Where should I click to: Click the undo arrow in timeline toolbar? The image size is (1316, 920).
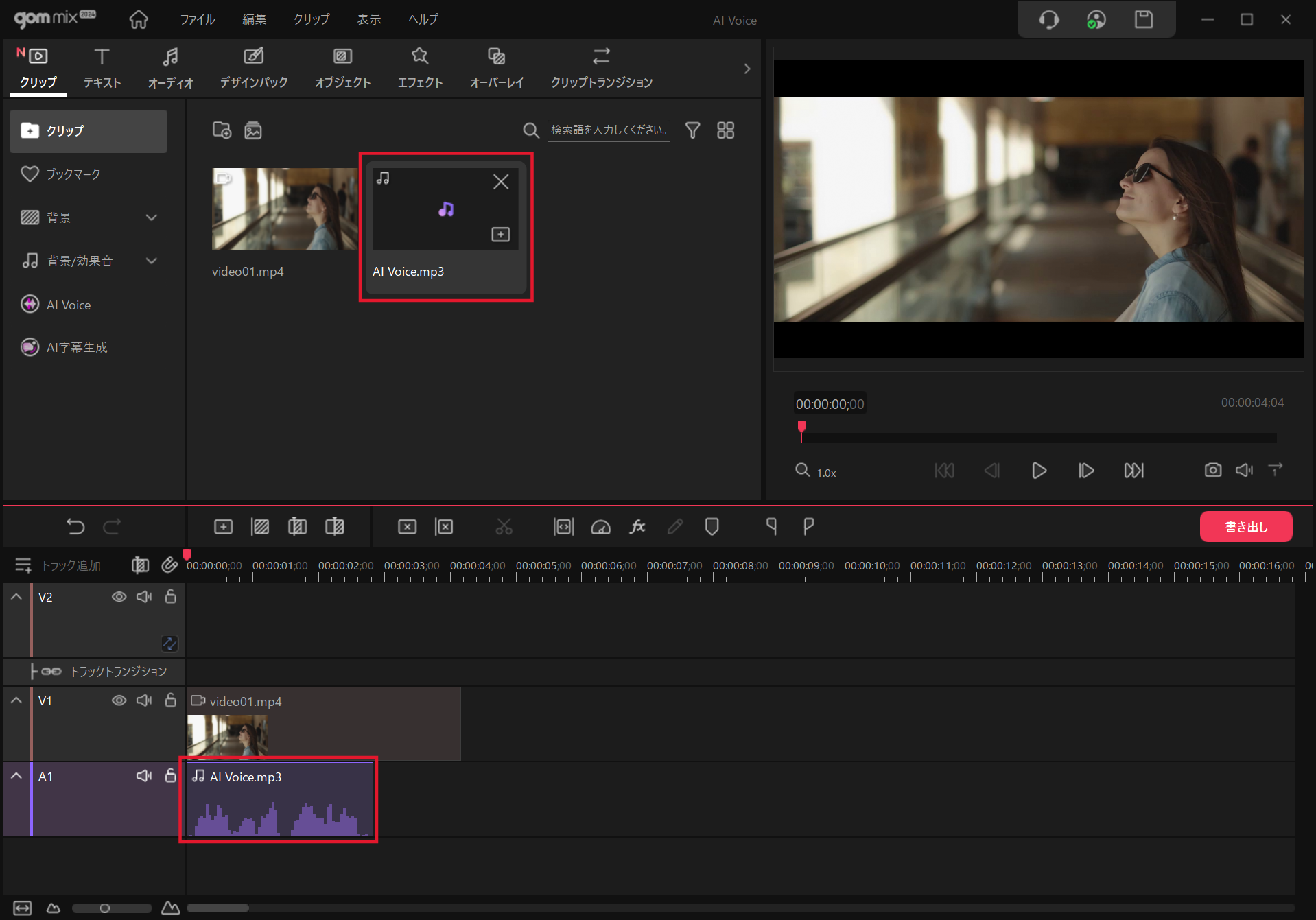click(x=75, y=527)
